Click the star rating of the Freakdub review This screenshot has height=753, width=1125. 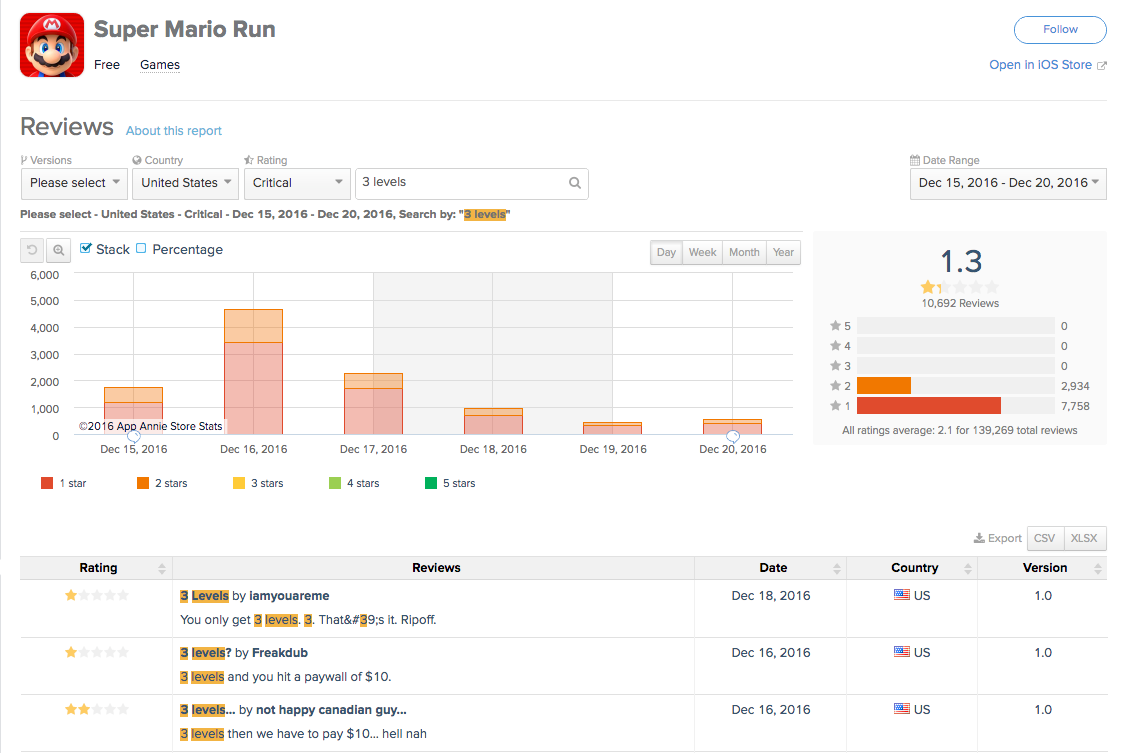click(97, 653)
